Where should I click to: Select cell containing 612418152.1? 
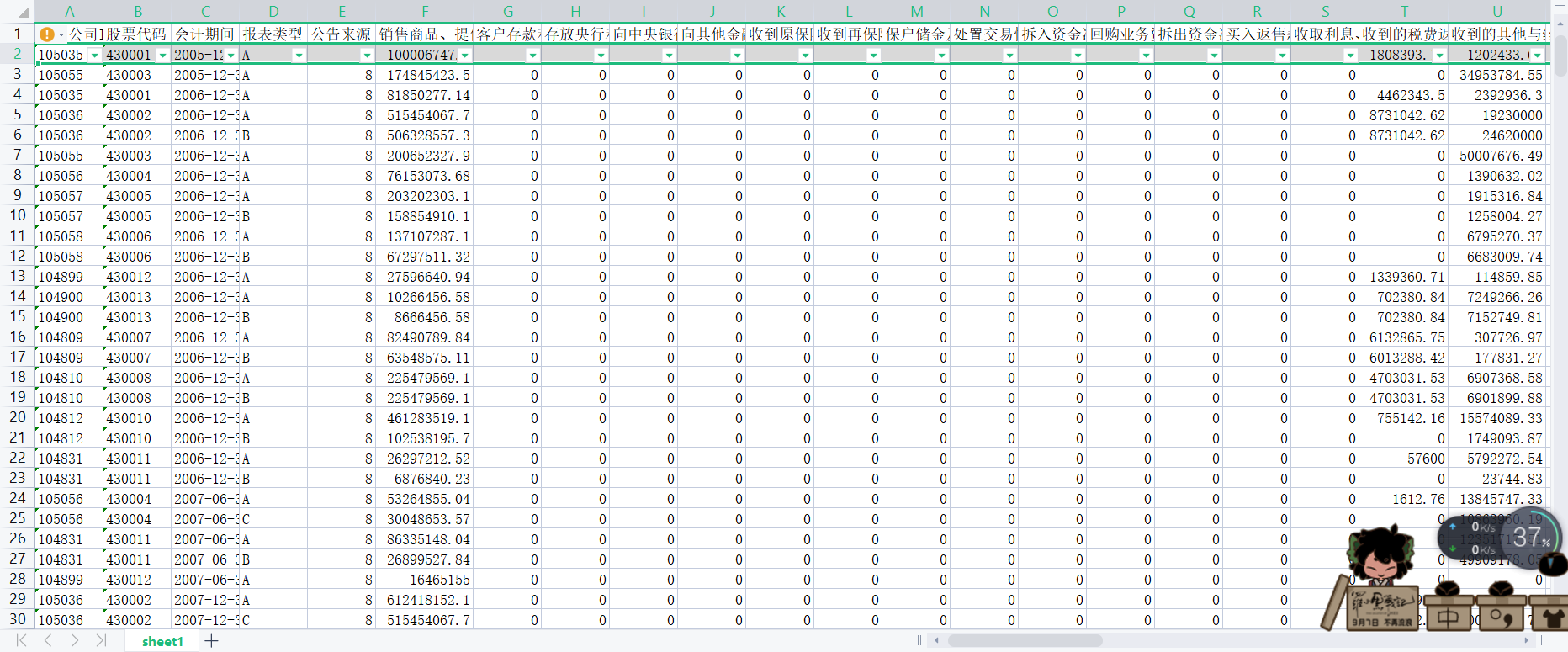[x=425, y=600]
